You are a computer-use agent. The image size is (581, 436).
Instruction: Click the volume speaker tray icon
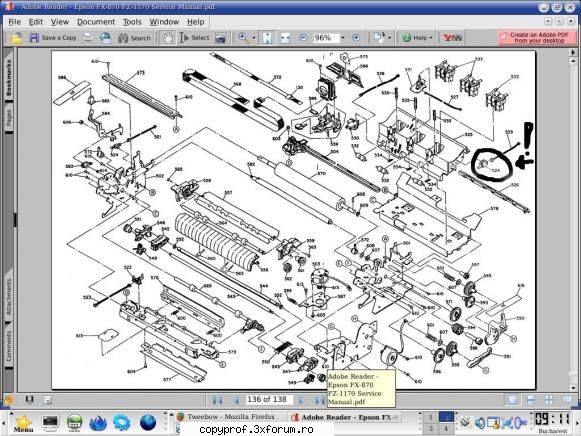[479, 423]
